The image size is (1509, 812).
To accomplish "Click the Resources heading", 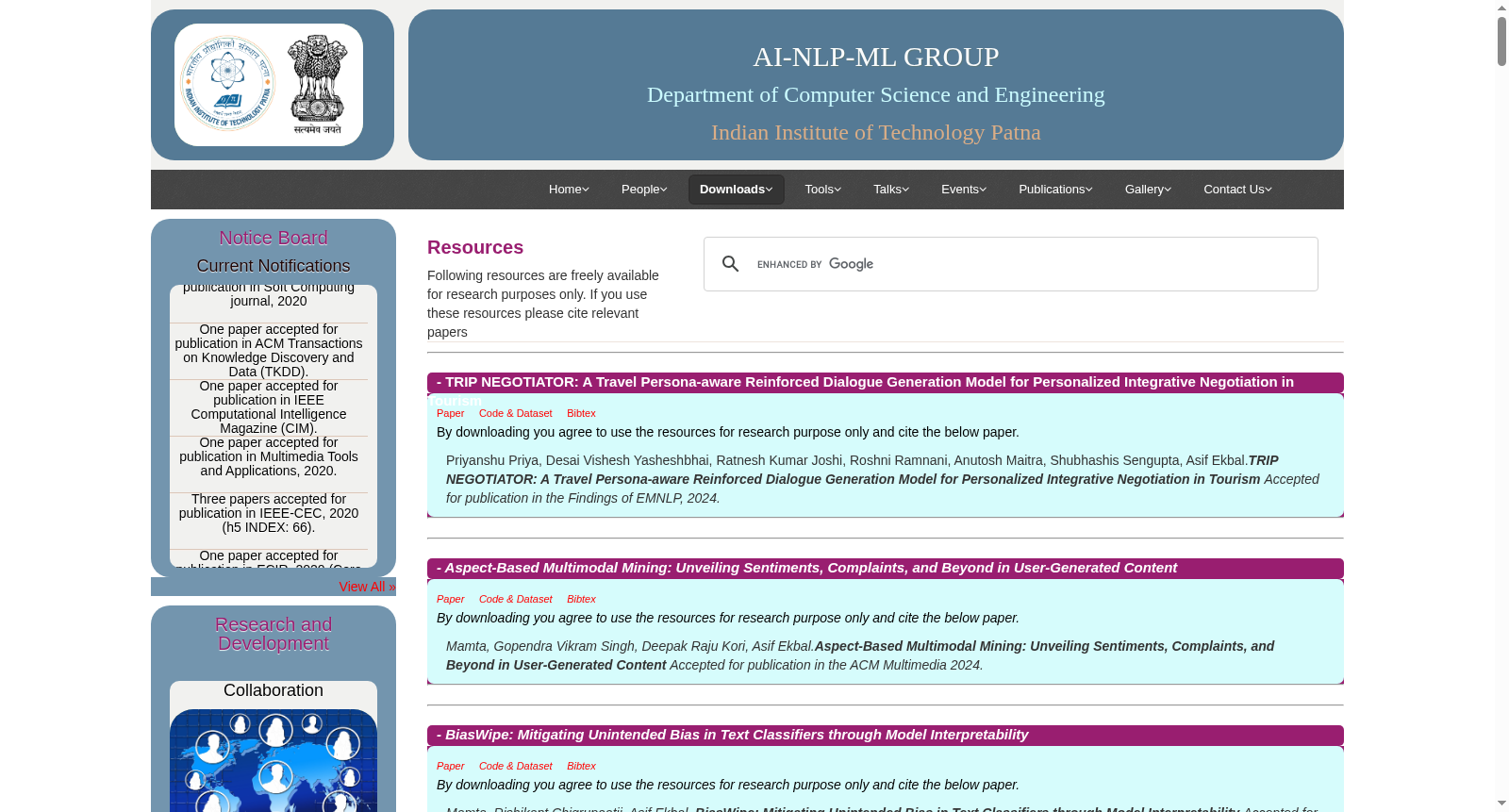I will [475, 247].
